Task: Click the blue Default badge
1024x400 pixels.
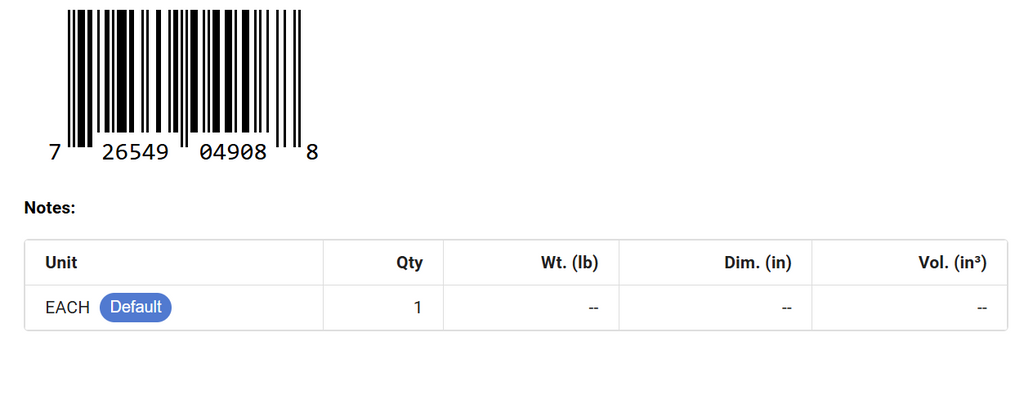Action: click(x=135, y=307)
